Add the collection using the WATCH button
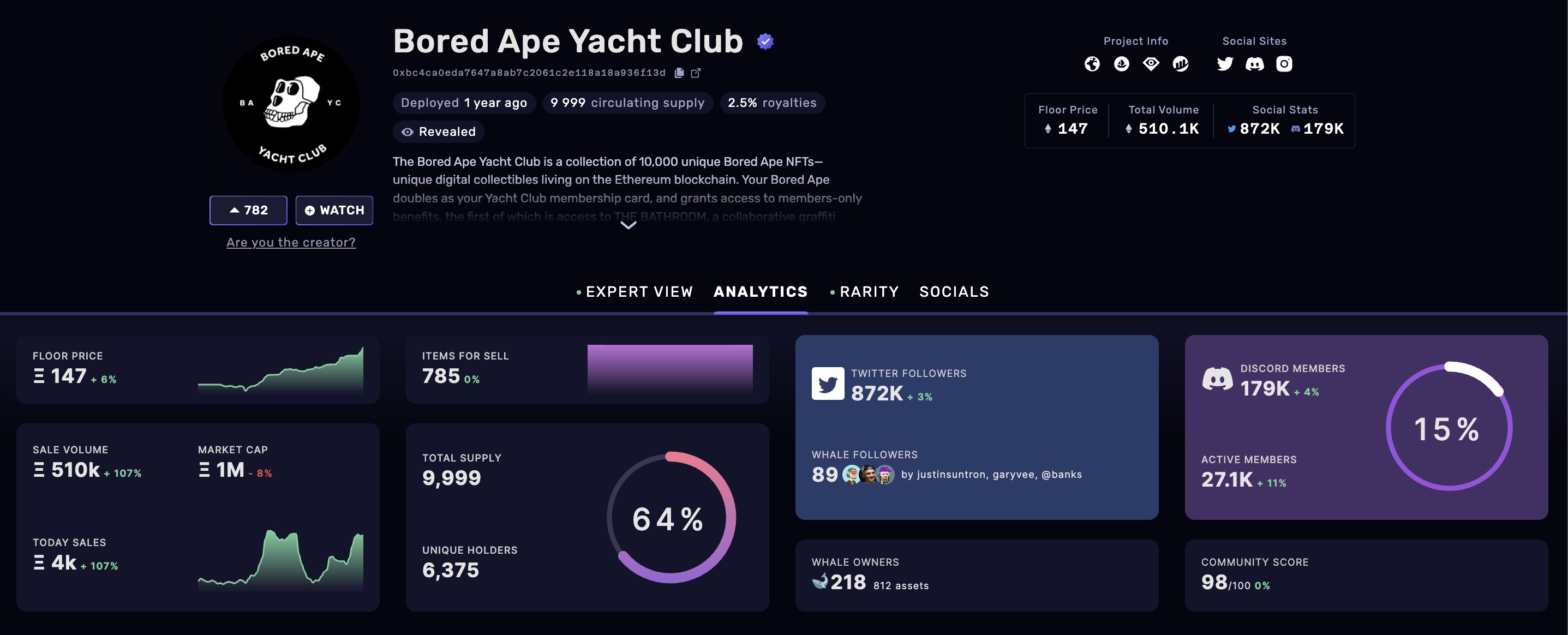 tap(334, 210)
